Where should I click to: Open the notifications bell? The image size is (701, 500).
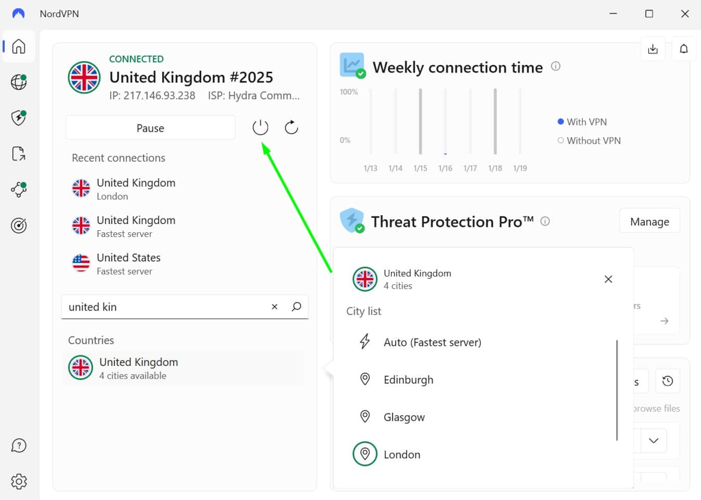click(x=684, y=49)
